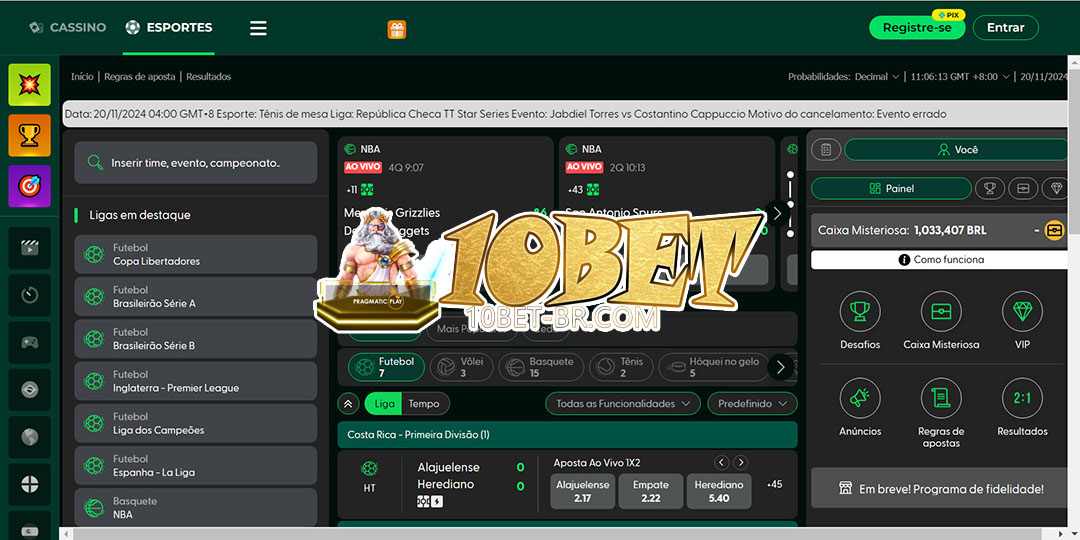This screenshot has width=1080, height=540.
Task: Open the Painel tab
Action: click(x=891, y=188)
